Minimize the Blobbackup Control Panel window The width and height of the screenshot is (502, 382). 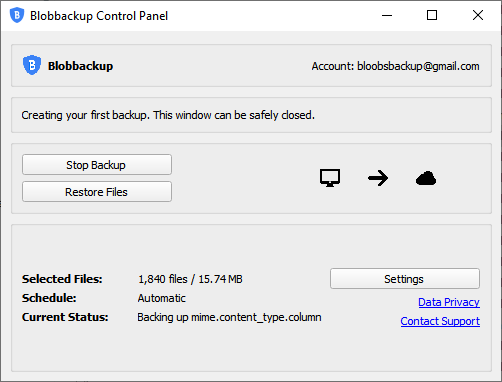(x=387, y=15)
